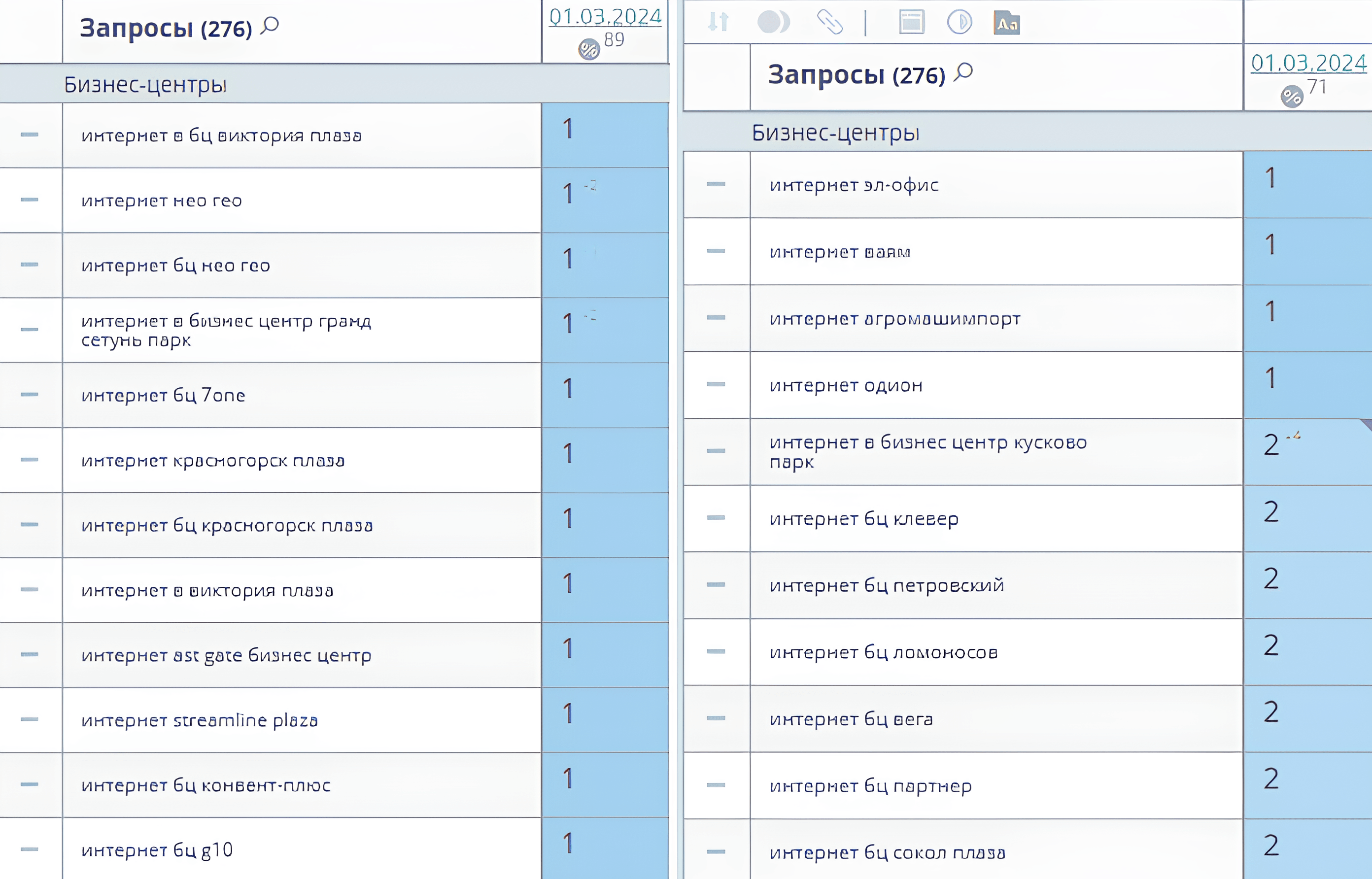1372x879 pixels.
Task: Collapse the right Бизнес-центры group header
Action: 835,133
